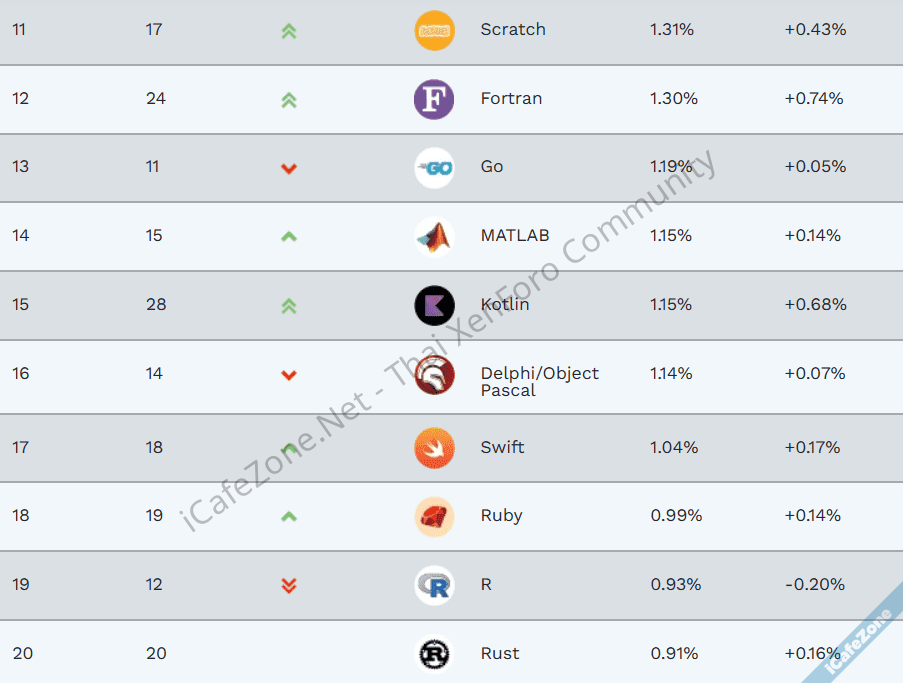Click the Delphi helmet logo icon
The width and height of the screenshot is (903, 683).
[434, 375]
